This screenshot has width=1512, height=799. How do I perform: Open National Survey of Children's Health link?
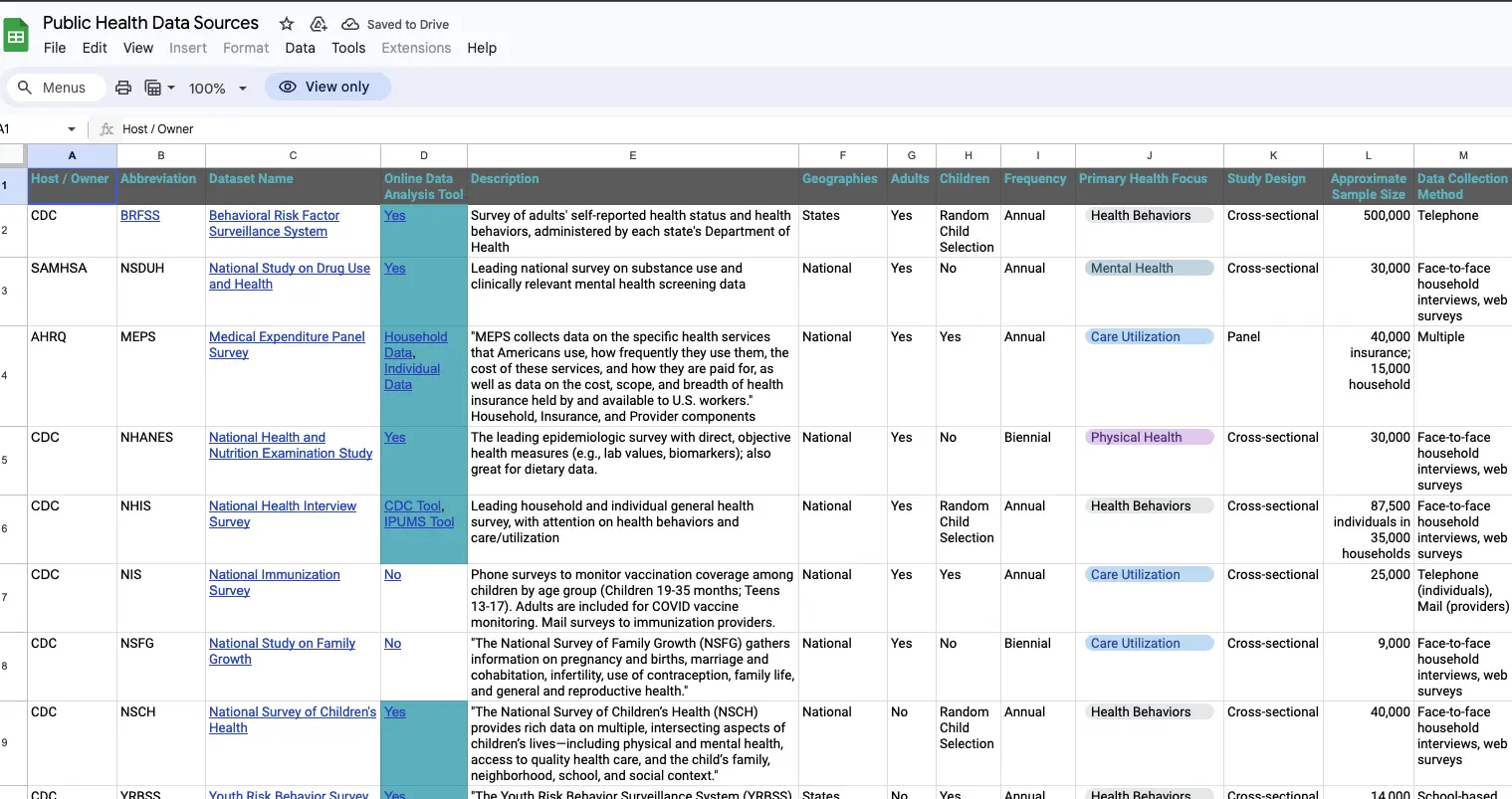pos(293,719)
